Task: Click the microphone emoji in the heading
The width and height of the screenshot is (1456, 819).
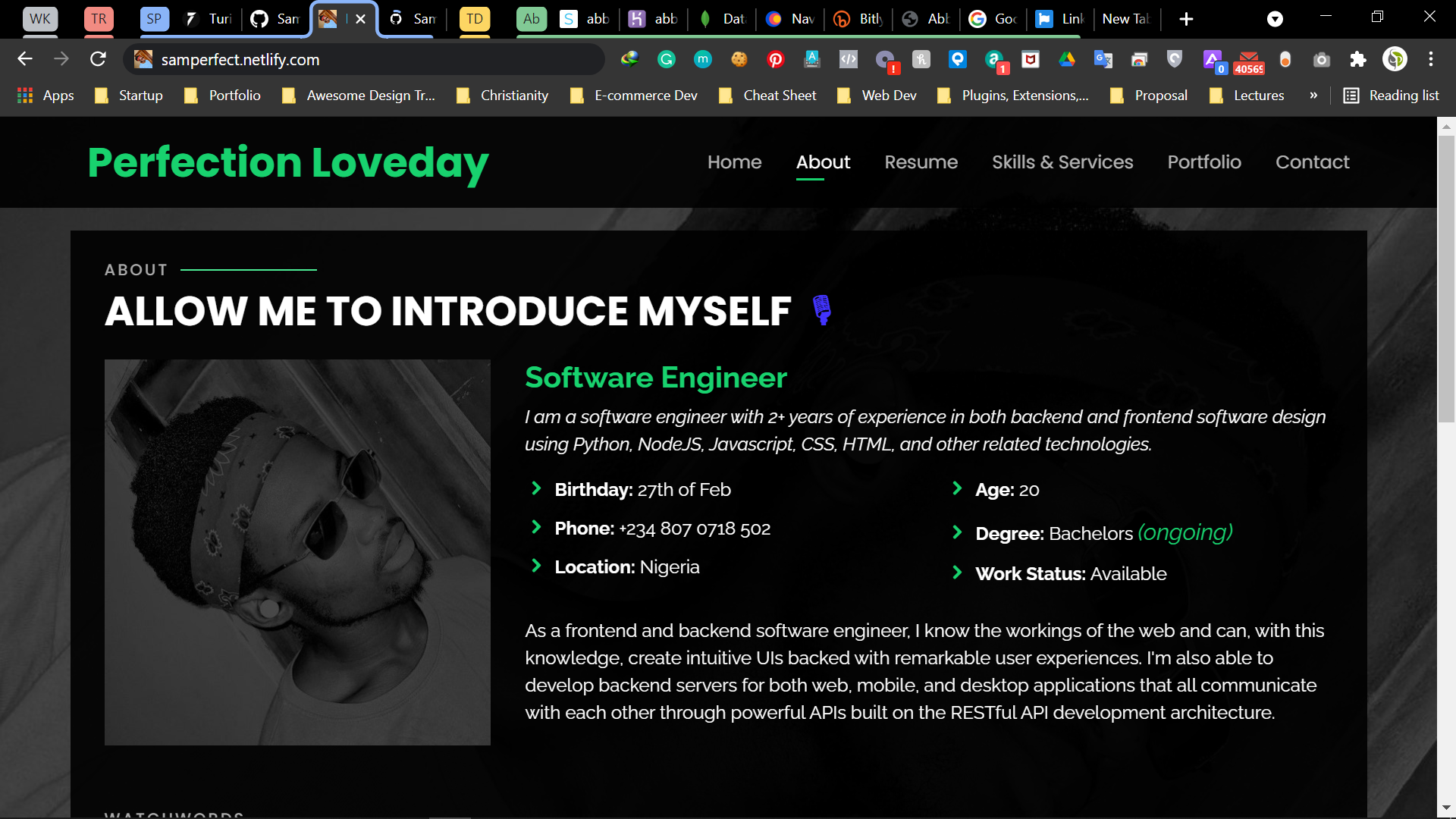Action: click(822, 310)
